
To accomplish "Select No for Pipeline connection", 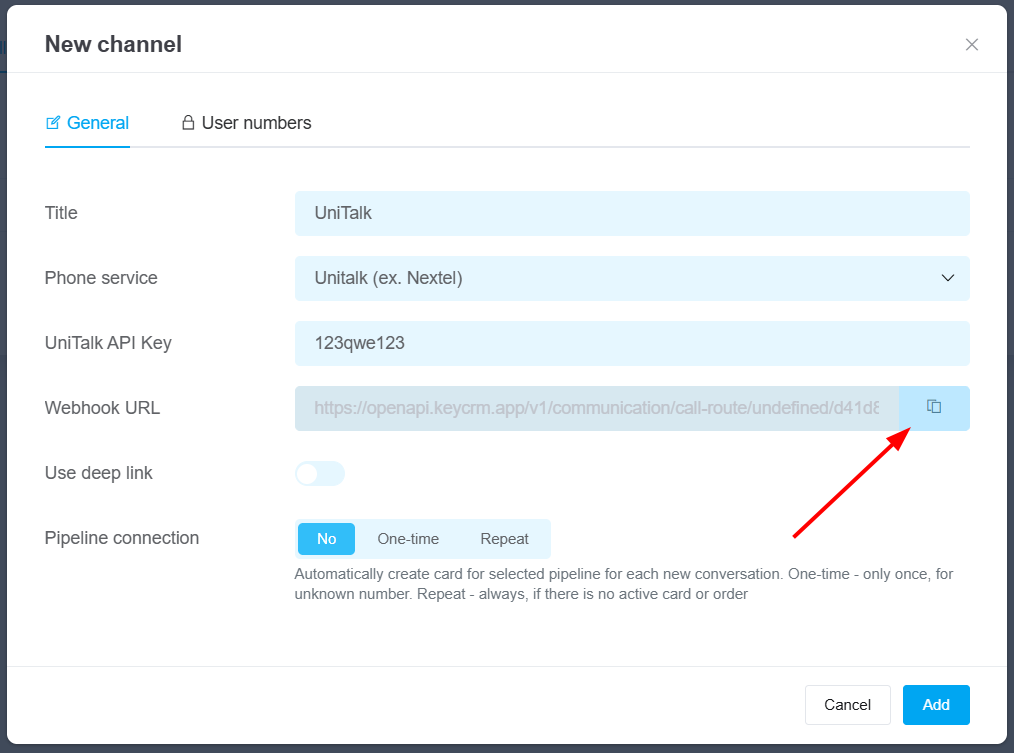I will click(327, 539).
